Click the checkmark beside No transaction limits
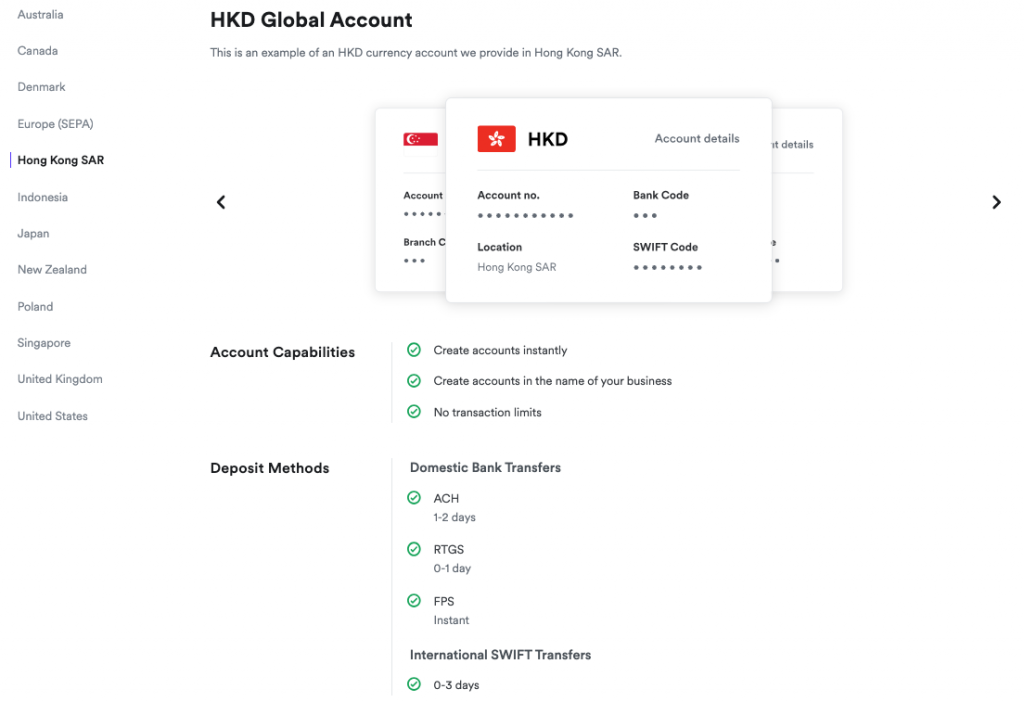Screen dimensions: 1024x702 tap(414, 411)
